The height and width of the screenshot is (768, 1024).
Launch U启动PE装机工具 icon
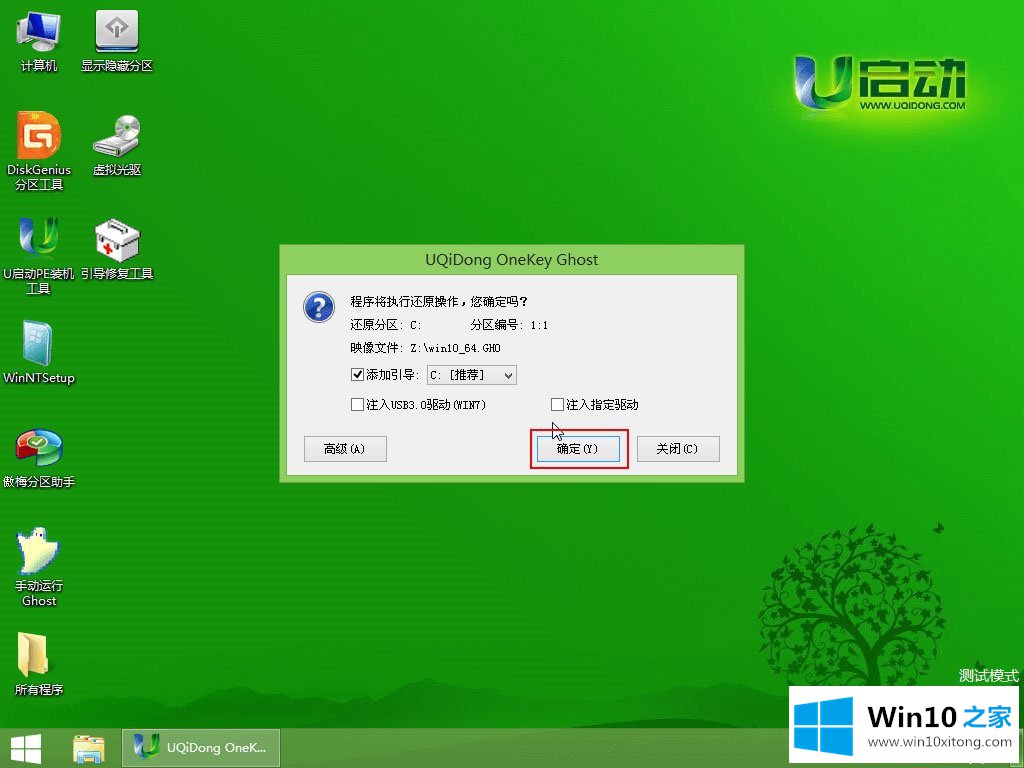[39, 255]
